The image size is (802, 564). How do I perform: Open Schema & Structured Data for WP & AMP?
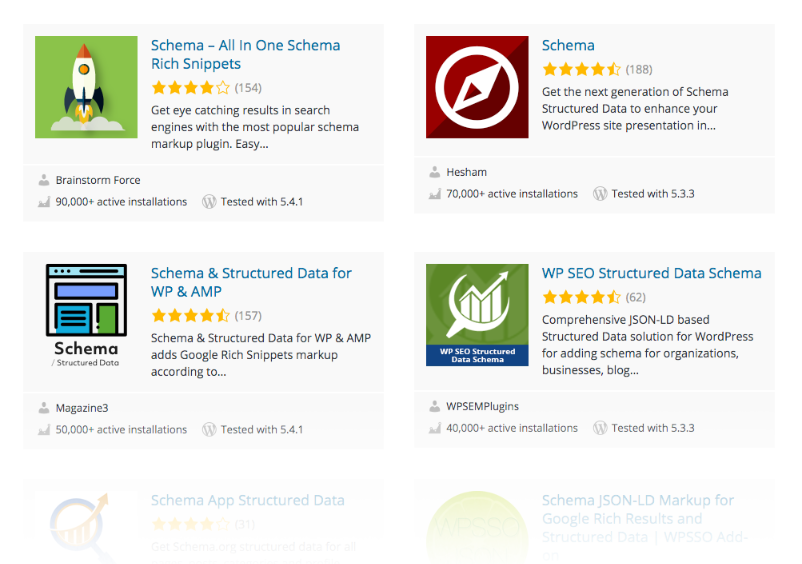tap(251, 282)
